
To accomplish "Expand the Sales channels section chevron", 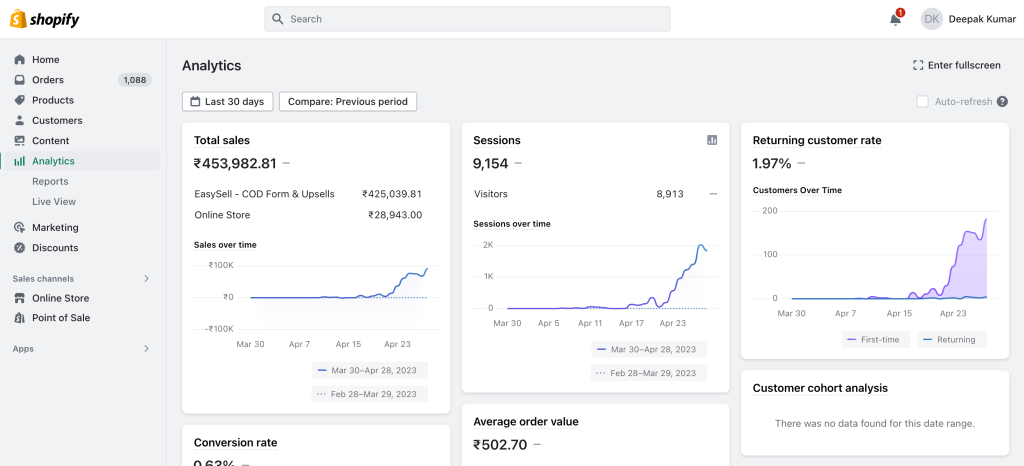I will pyautogui.click(x=147, y=279).
